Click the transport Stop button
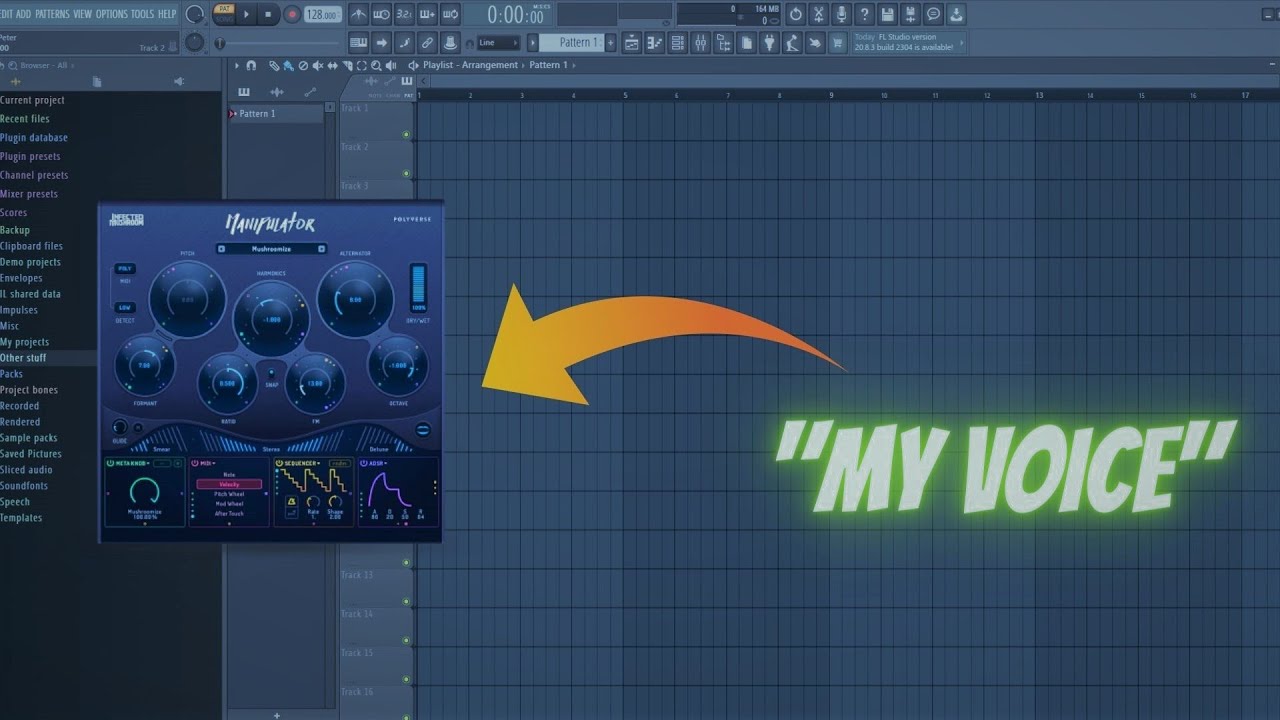1280x720 pixels. (x=268, y=14)
